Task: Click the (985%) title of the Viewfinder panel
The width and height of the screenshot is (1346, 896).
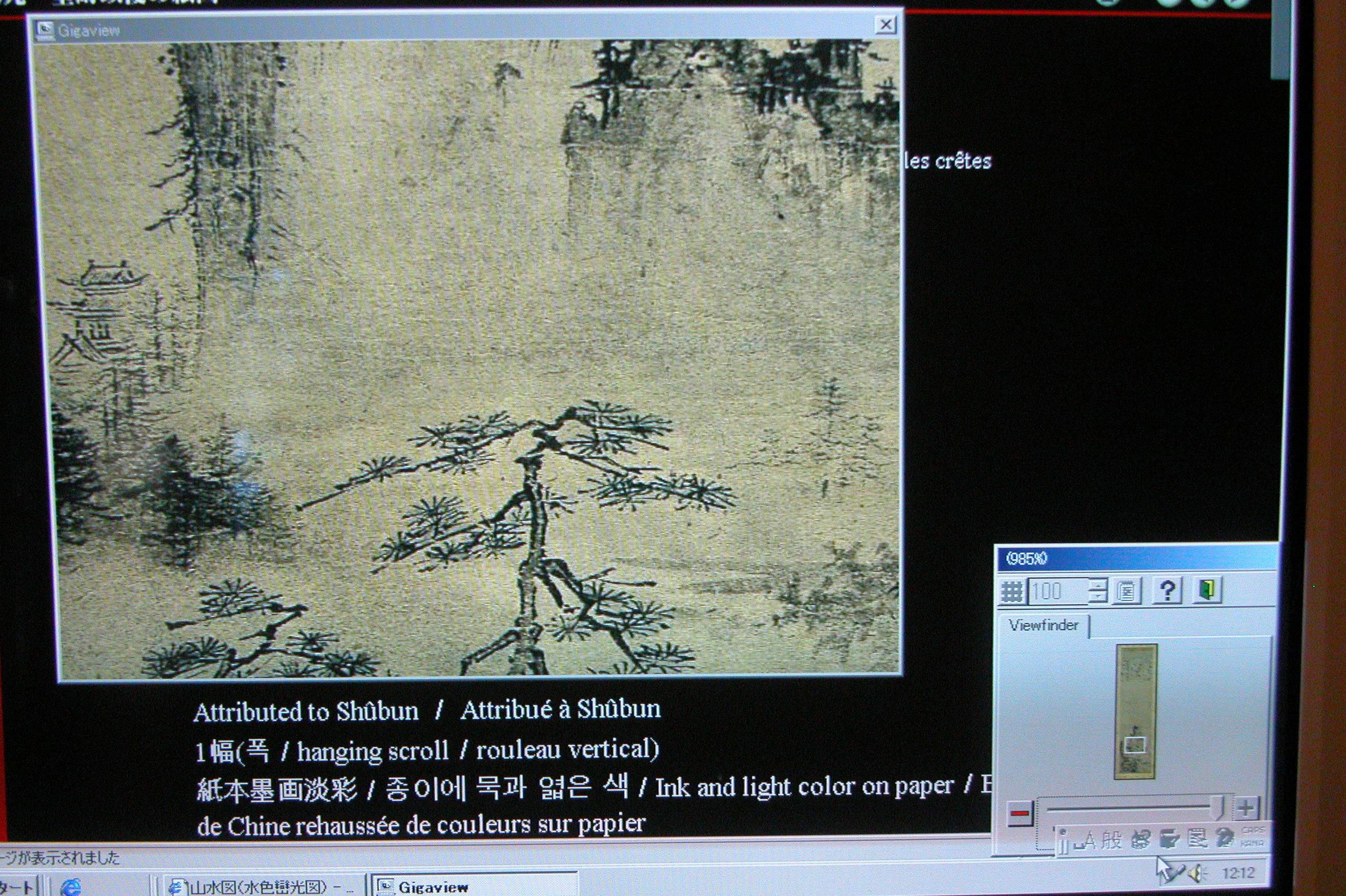Action: pyautogui.click(x=1027, y=558)
